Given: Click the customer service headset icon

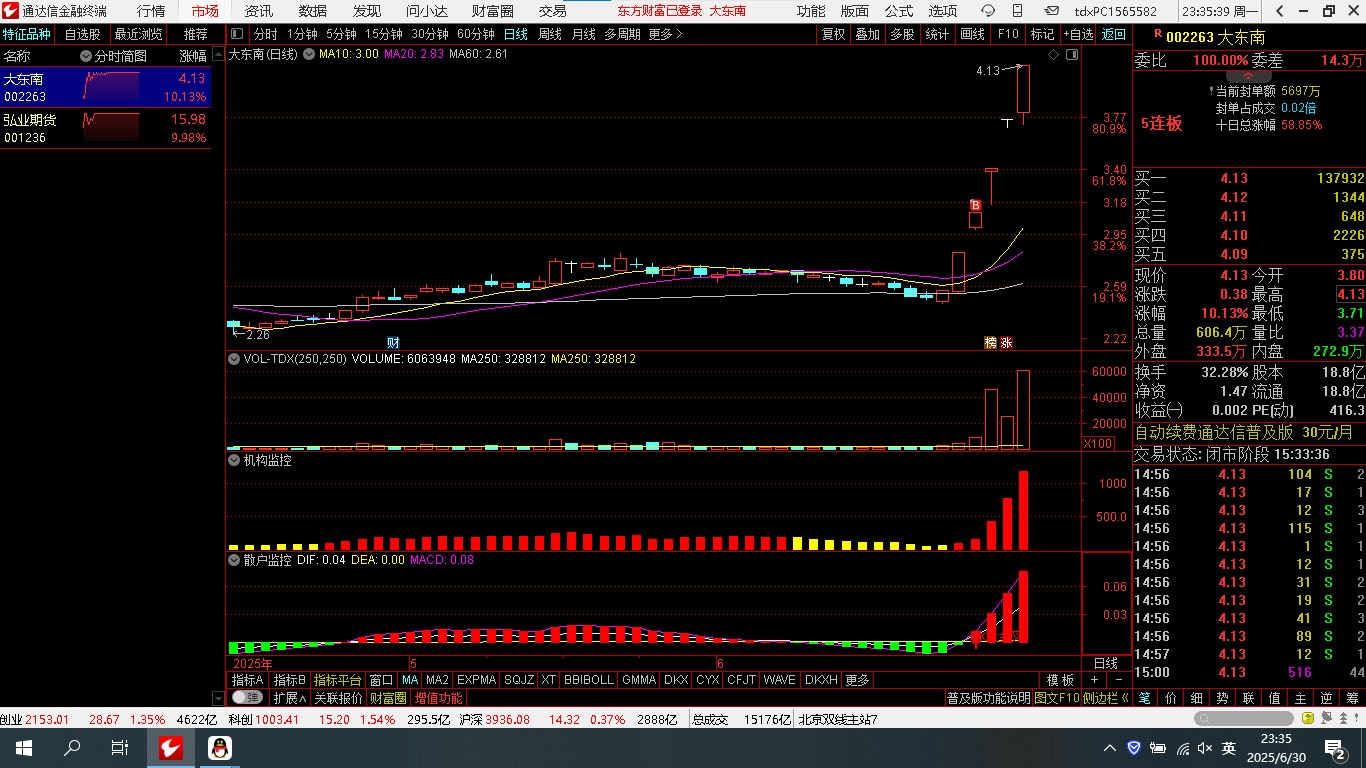Looking at the screenshot, I should click(988, 11).
